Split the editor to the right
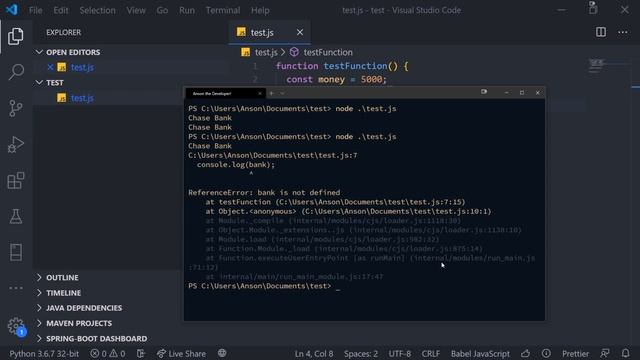 tap(601, 32)
